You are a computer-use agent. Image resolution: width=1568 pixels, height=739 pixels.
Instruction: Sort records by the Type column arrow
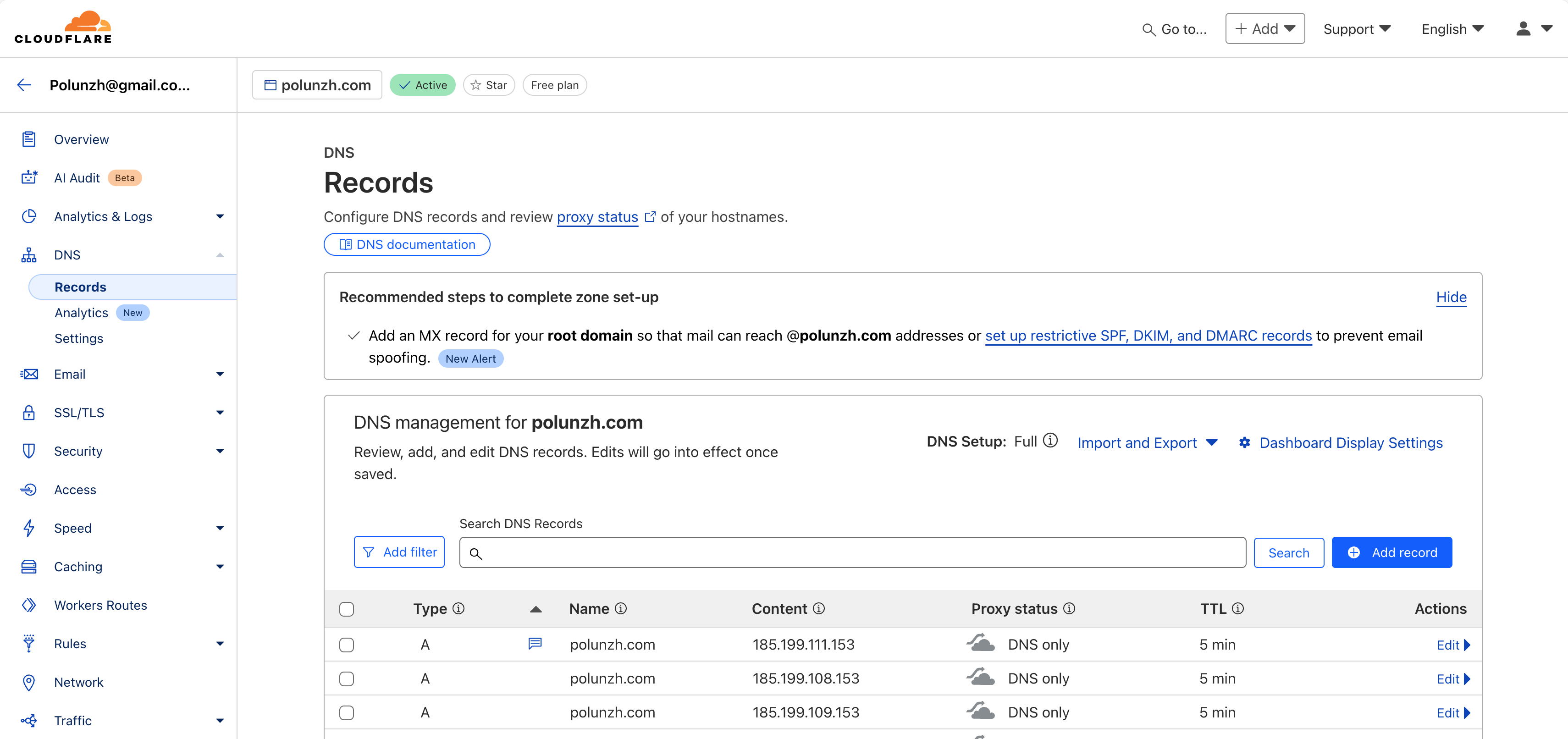pyautogui.click(x=536, y=609)
